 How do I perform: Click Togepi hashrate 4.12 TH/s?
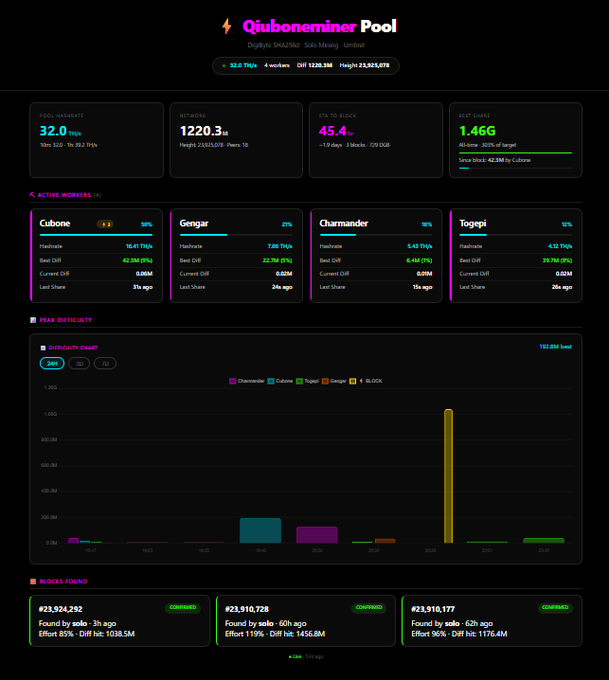pos(560,246)
